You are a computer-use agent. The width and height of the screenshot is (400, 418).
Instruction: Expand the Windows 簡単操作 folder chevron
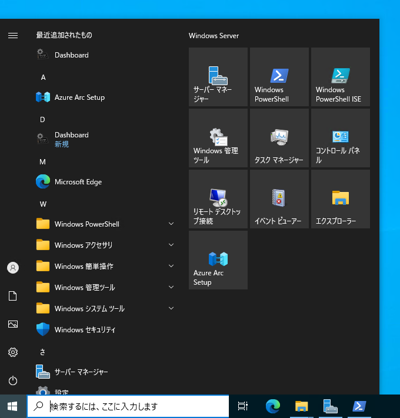click(171, 266)
